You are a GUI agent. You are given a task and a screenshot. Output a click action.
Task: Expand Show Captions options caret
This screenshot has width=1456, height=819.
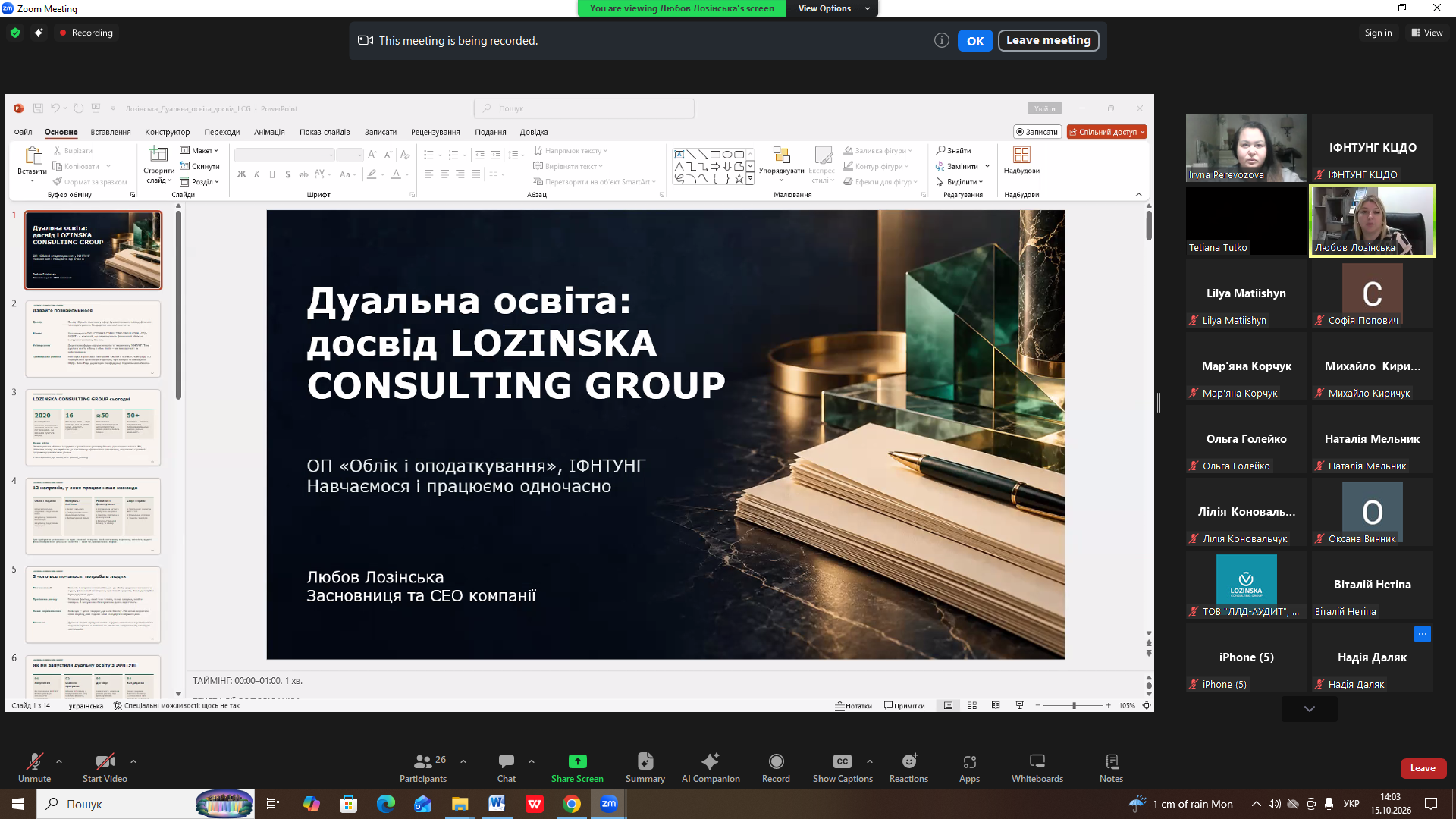[870, 761]
